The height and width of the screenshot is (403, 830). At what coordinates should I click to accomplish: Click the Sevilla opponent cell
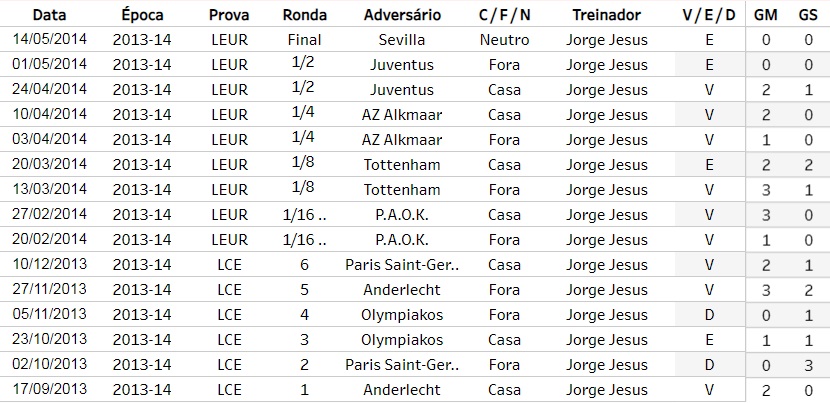click(x=402, y=40)
